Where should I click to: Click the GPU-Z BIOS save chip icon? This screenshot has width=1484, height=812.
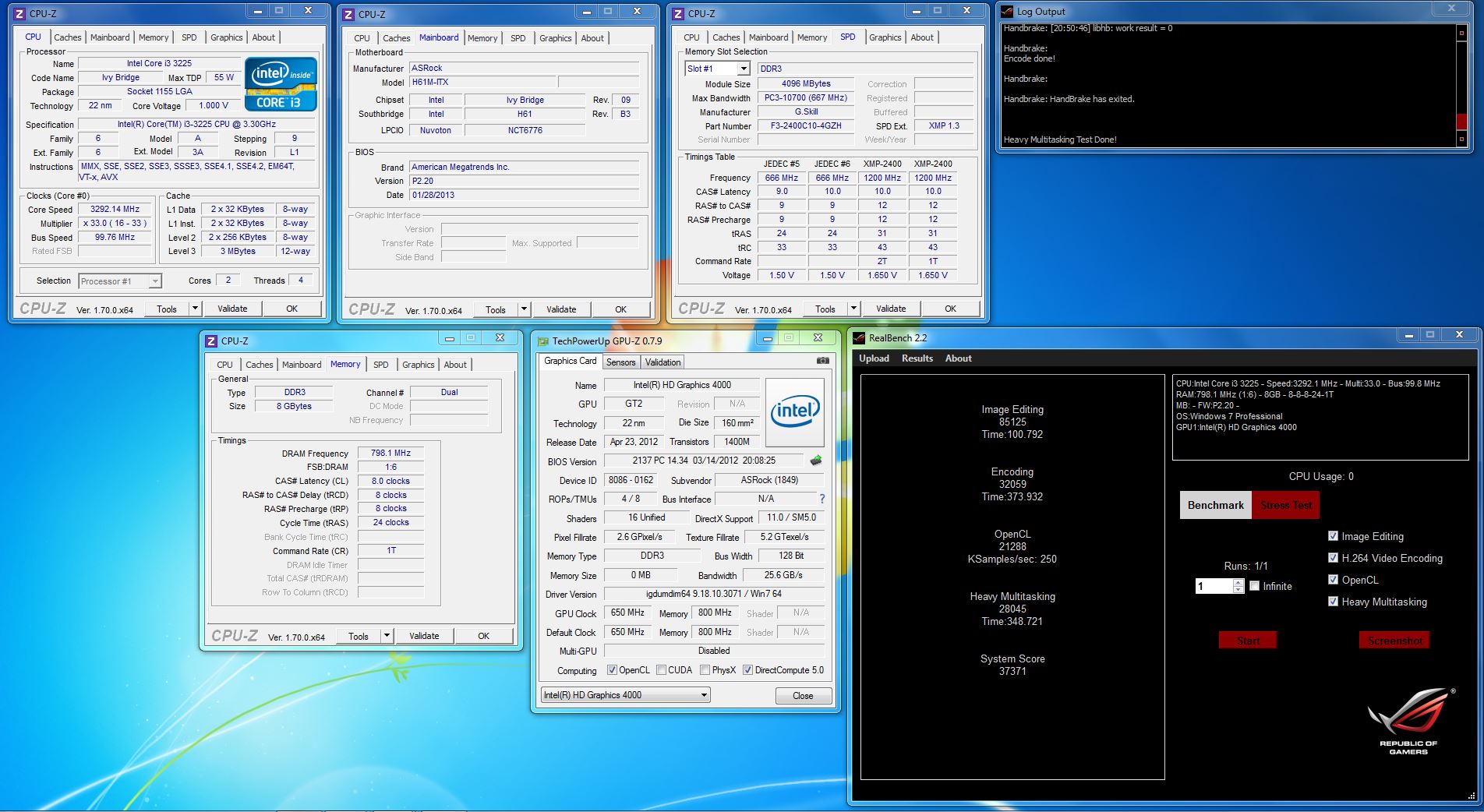[x=816, y=461]
